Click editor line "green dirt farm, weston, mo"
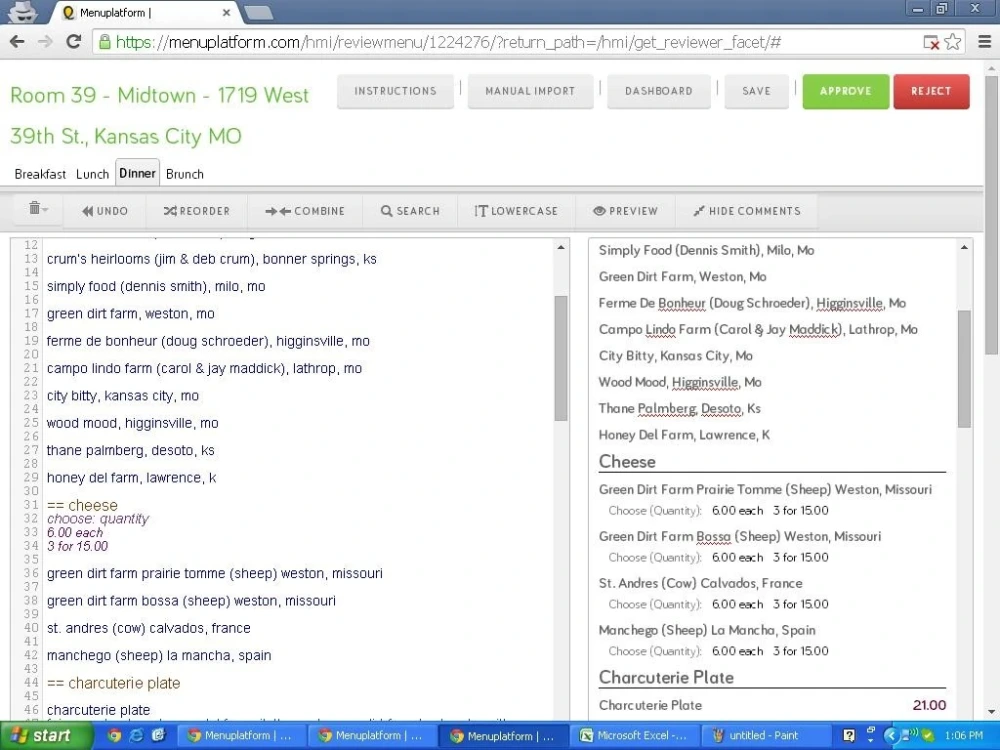 point(131,314)
